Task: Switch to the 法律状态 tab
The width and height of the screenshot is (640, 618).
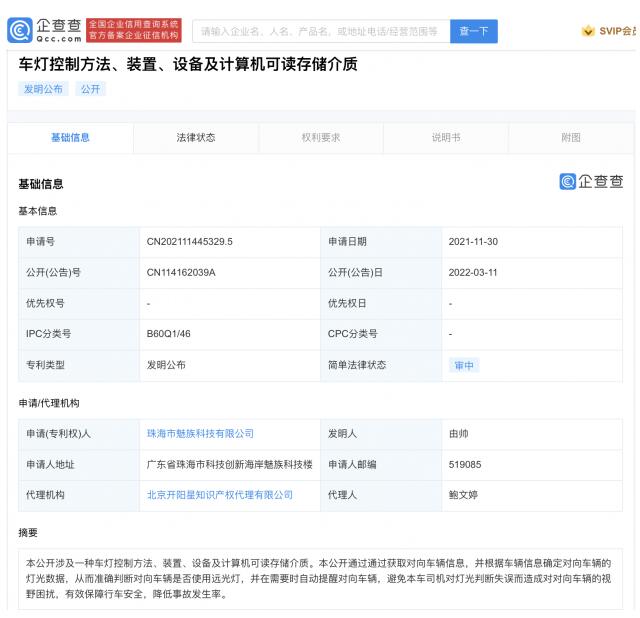Action: coord(196,138)
